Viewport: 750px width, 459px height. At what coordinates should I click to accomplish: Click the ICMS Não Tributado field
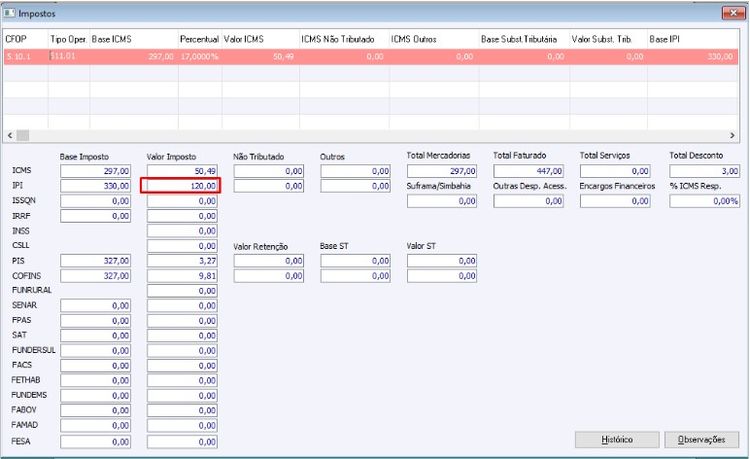click(269, 171)
